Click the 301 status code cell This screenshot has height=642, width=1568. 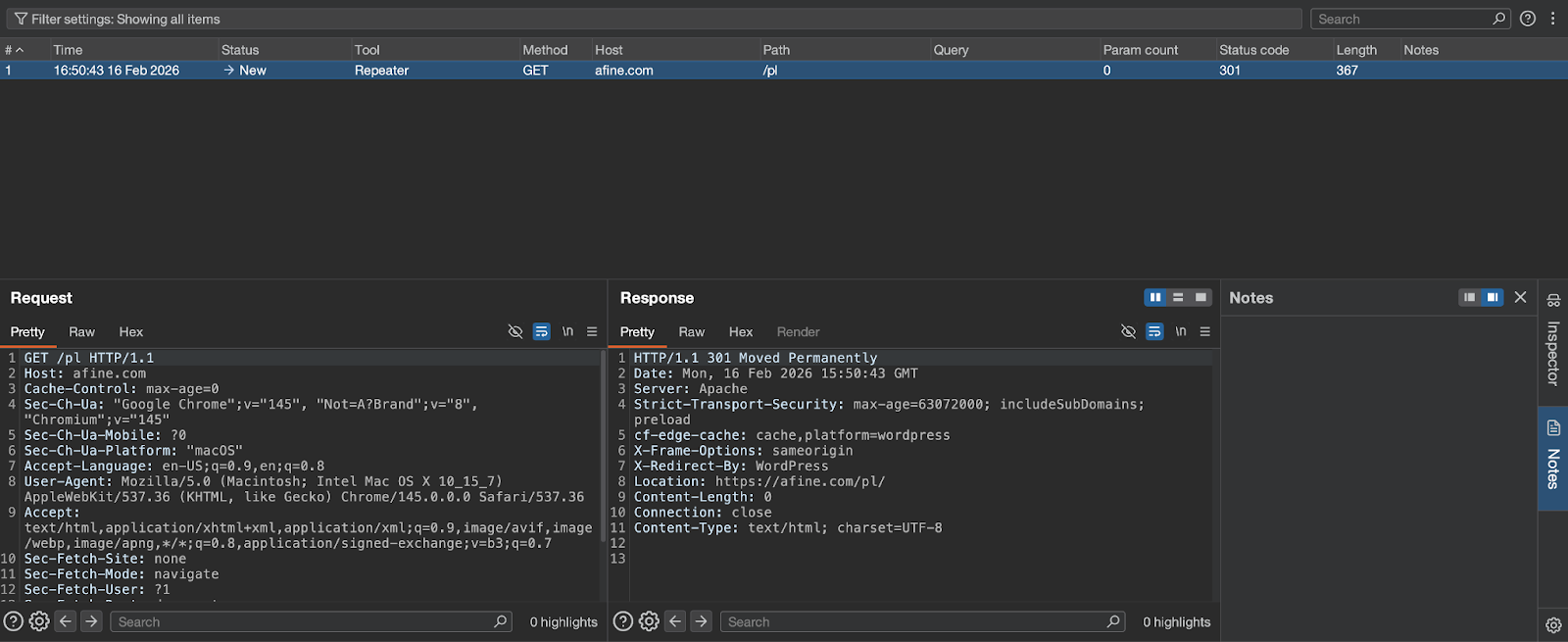pyautogui.click(x=1230, y=71)
